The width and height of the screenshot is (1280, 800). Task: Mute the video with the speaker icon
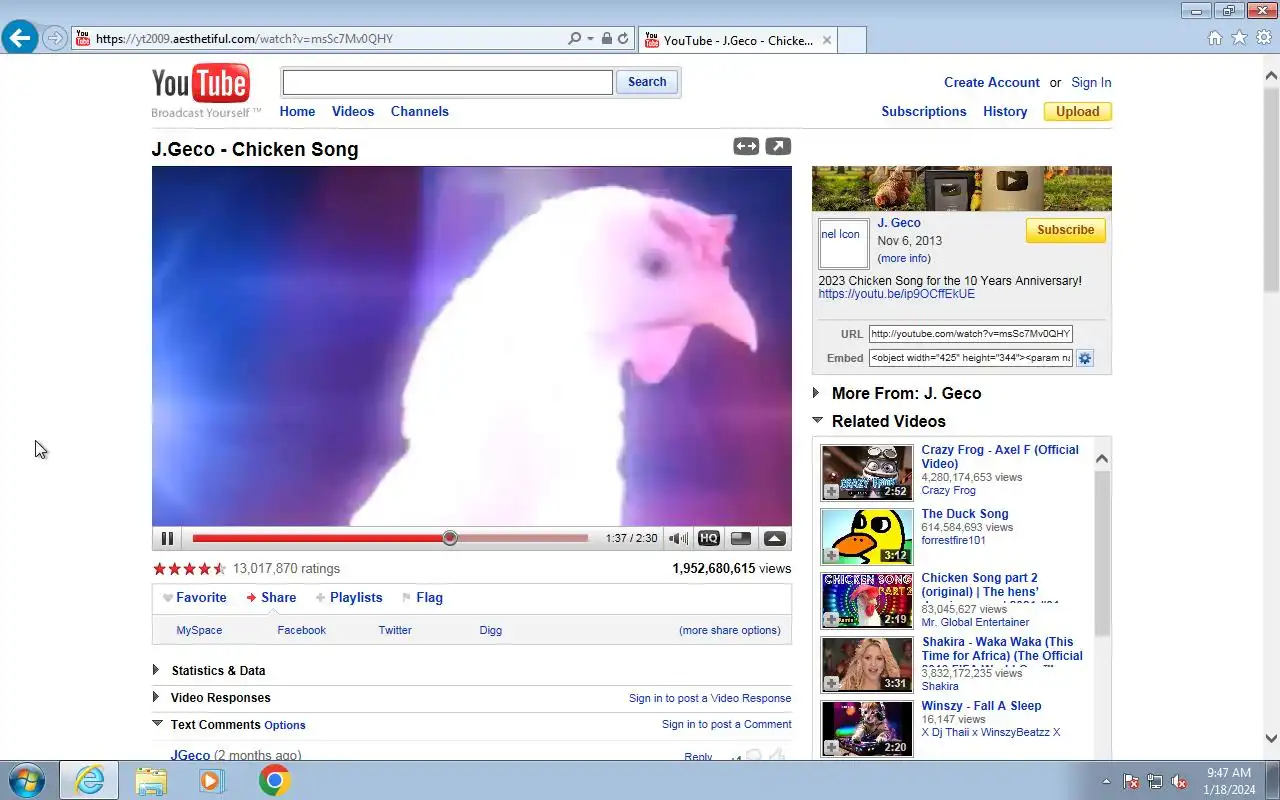point(678,538)
